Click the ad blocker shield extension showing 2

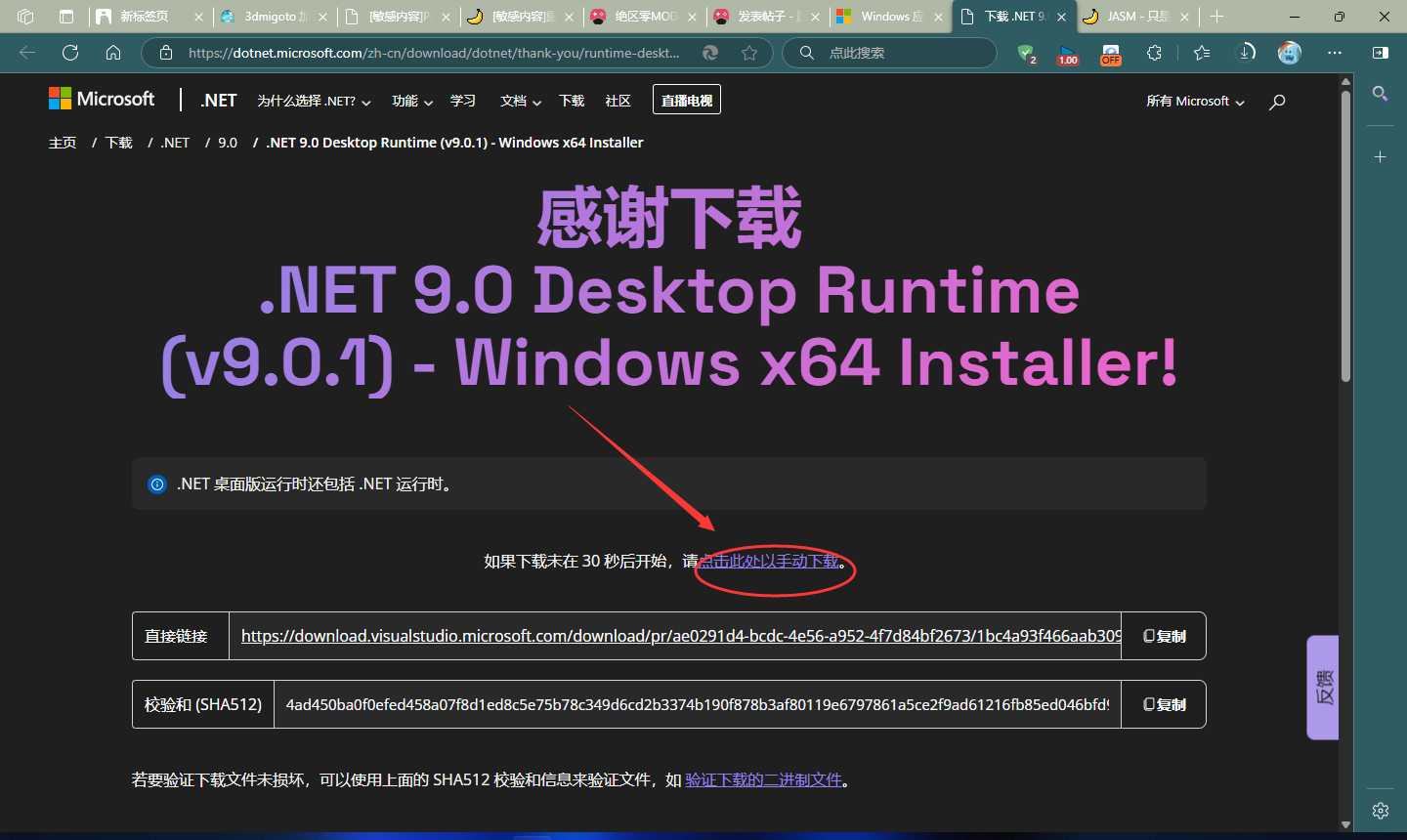point(1027,53)
